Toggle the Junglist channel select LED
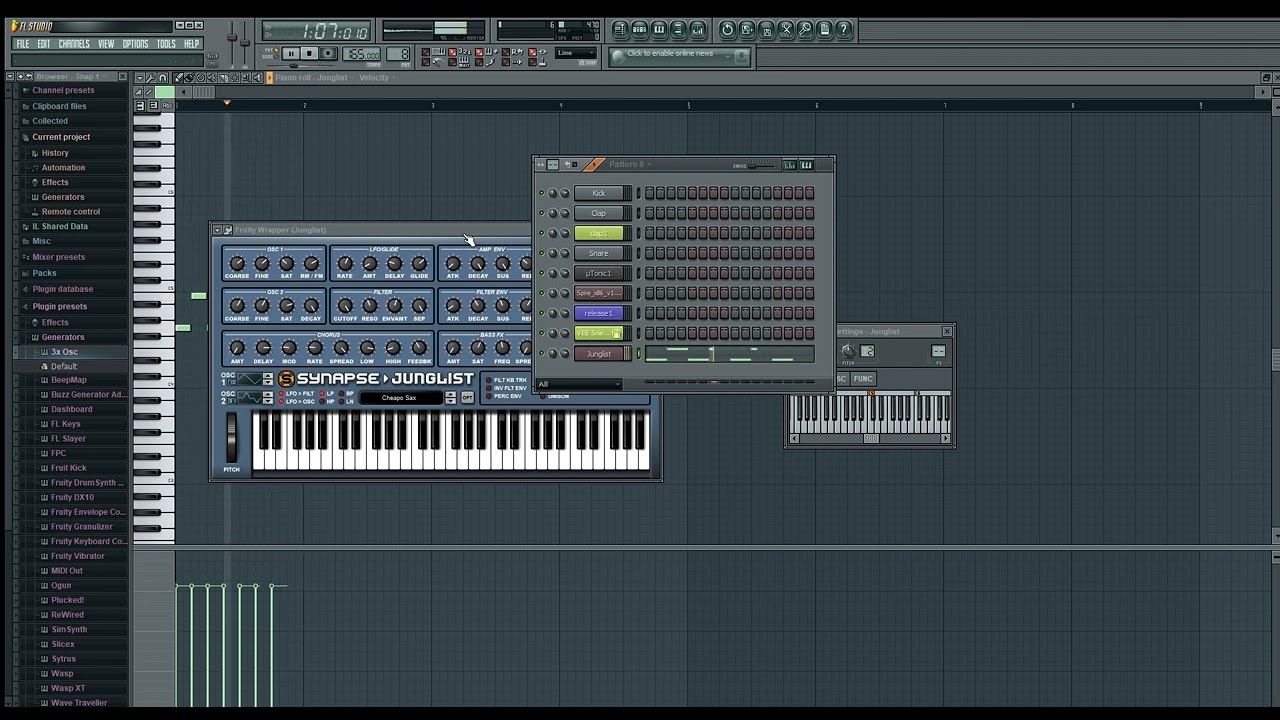 [x=638, y=353]
